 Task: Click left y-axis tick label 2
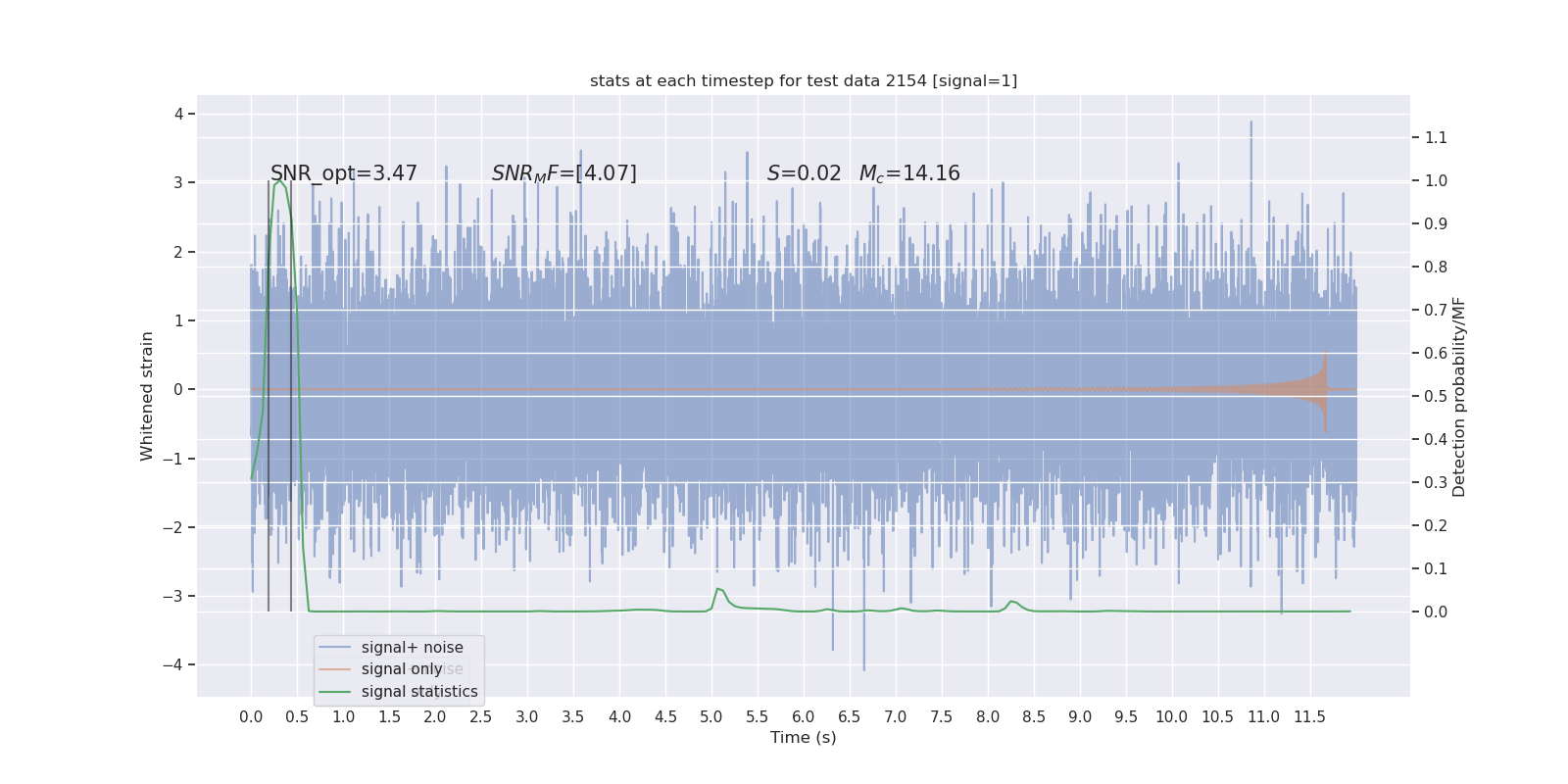[x=179, y=252]
